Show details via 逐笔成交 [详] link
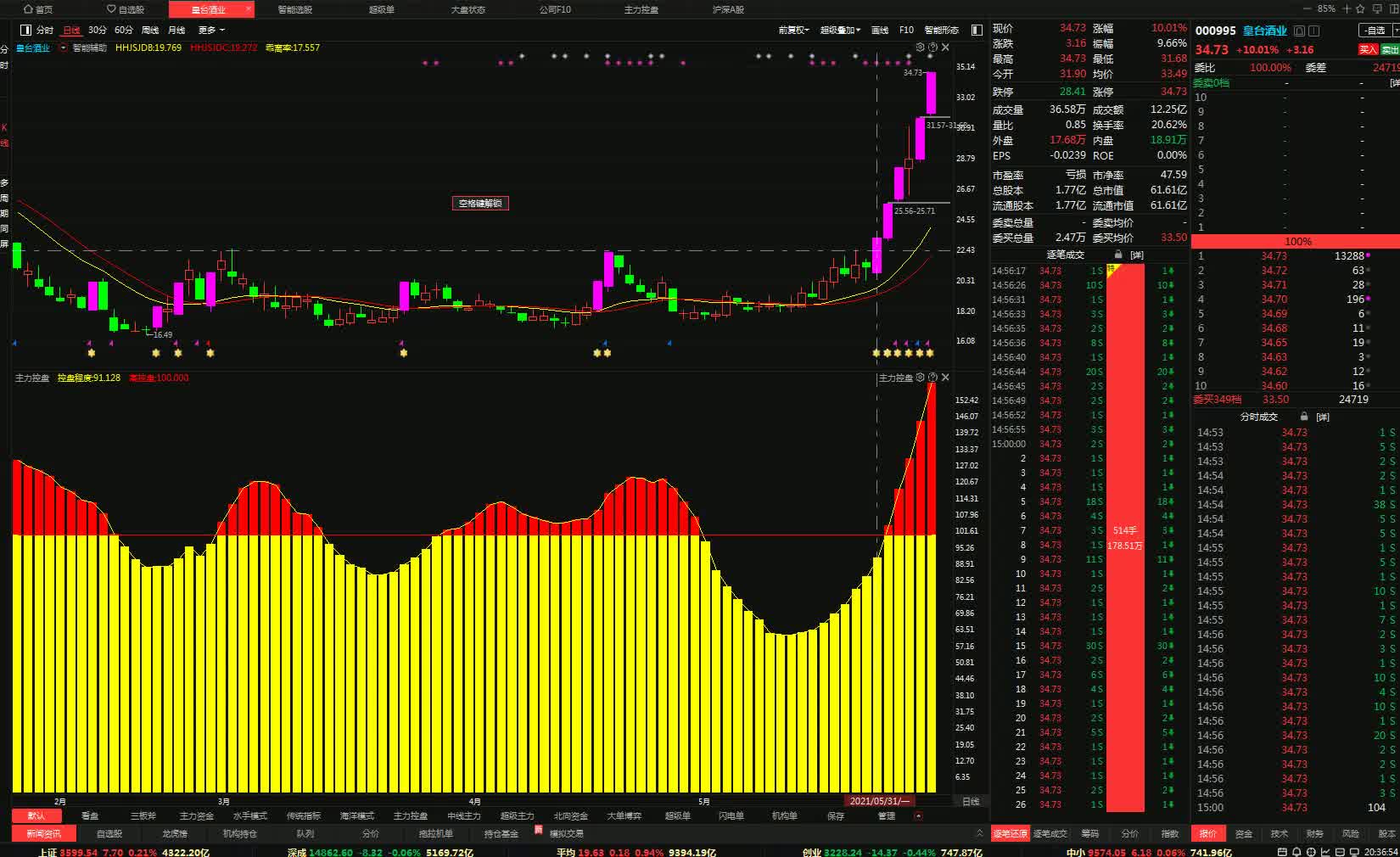Screen dimensions: 1400x857 1137,255
